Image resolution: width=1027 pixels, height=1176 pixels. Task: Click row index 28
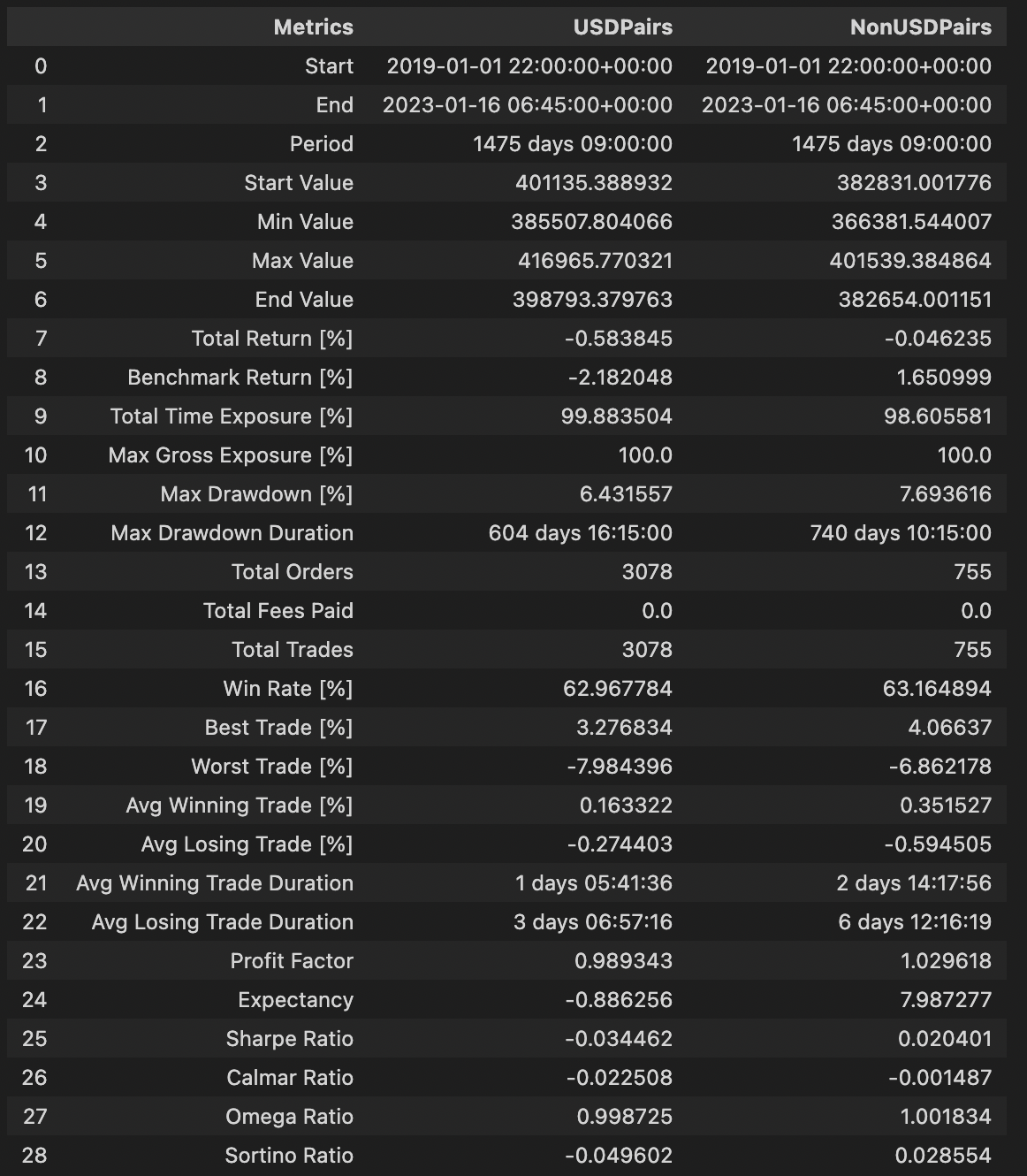pos(35,1156)
